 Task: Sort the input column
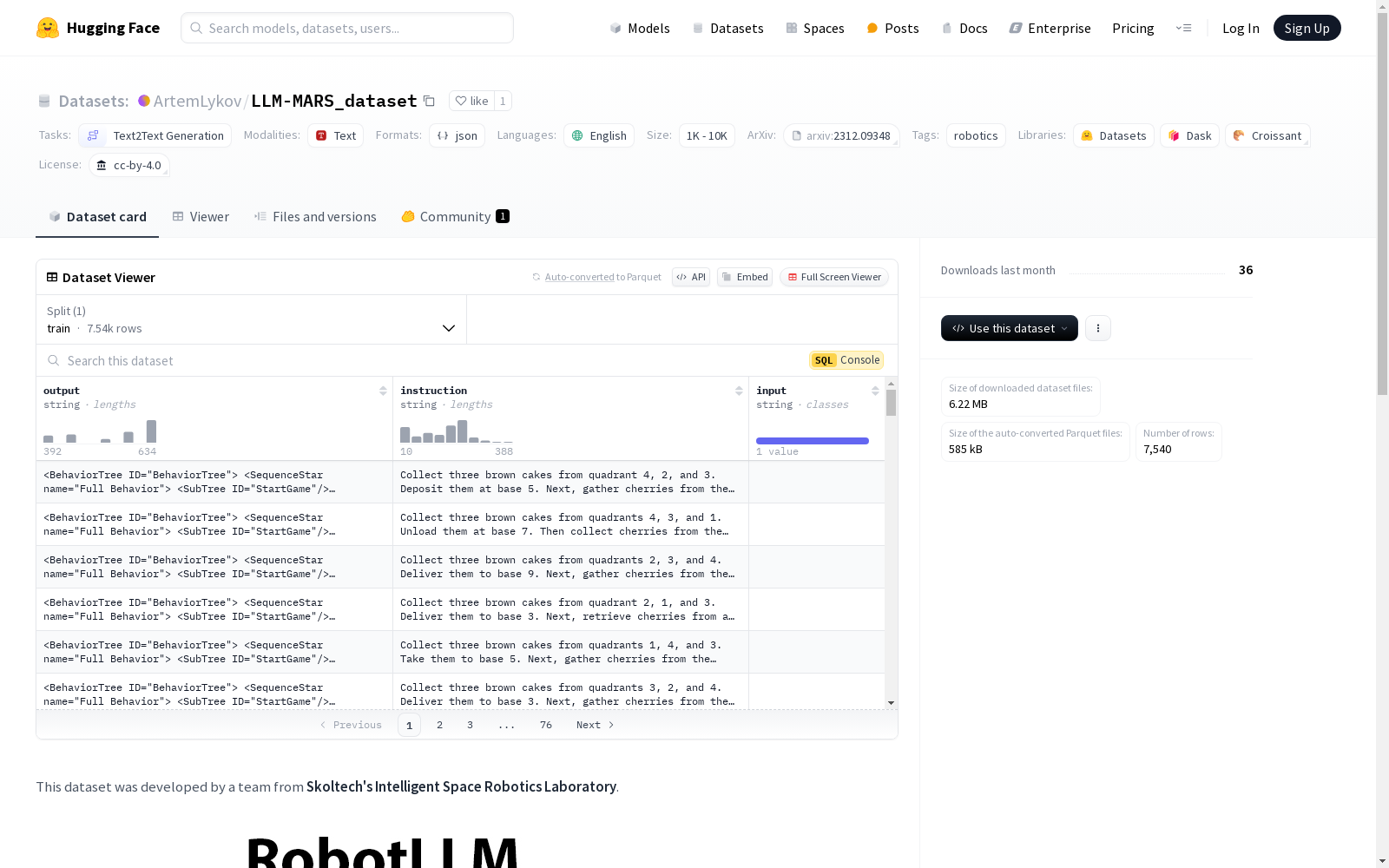pyautogui.click(x=875, y=391)
